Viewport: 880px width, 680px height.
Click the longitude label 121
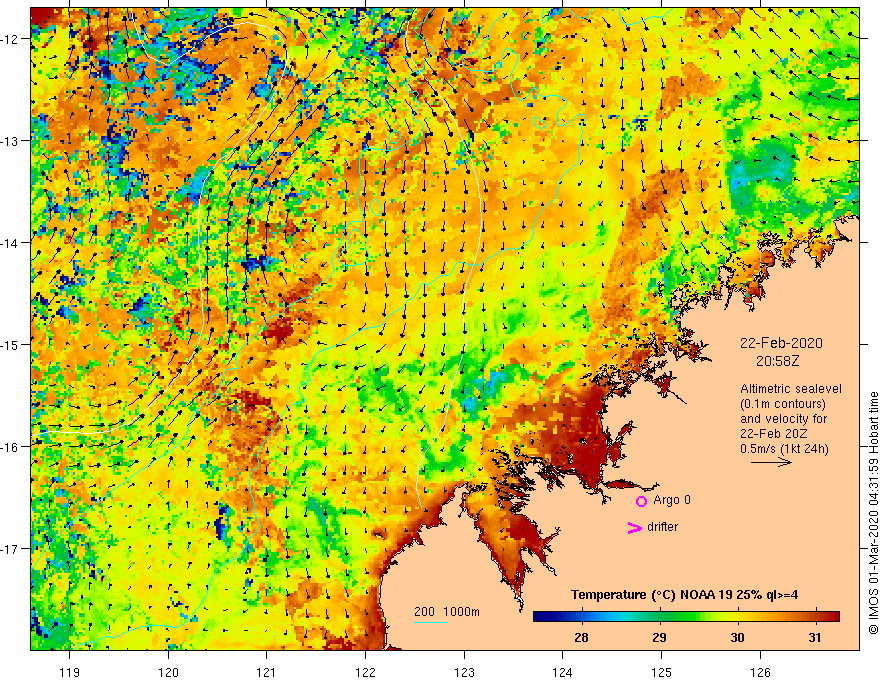[x=266, y=672]
